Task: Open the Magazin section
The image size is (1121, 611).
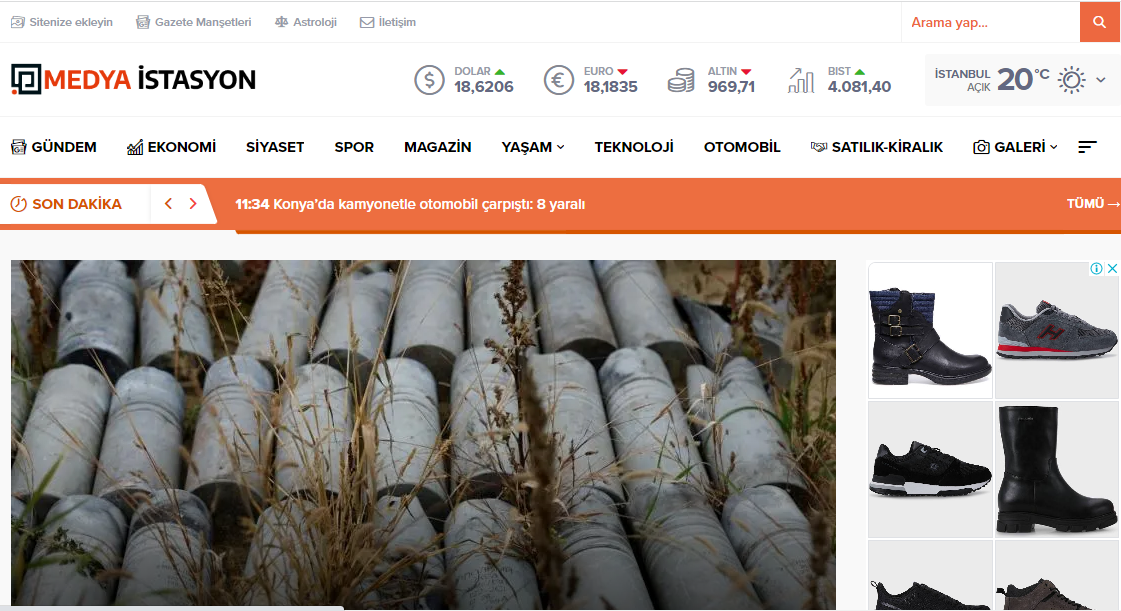Action: 438,147
